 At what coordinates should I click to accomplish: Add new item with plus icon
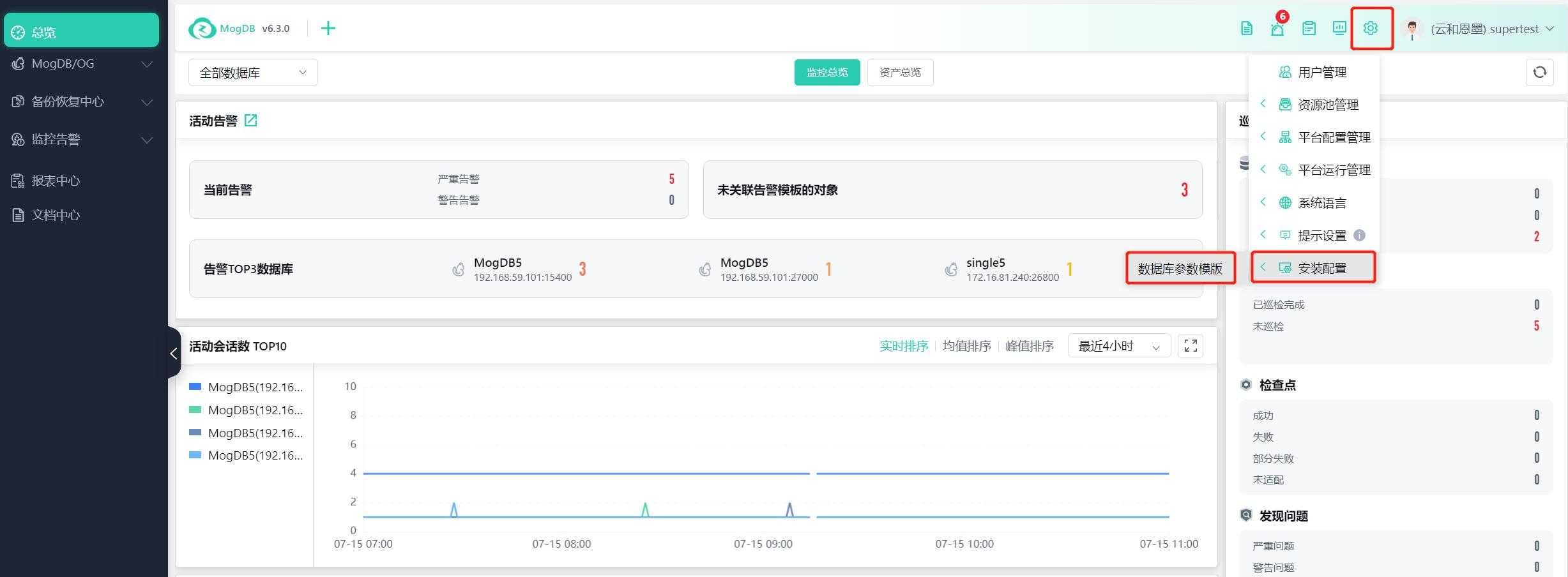328,28
